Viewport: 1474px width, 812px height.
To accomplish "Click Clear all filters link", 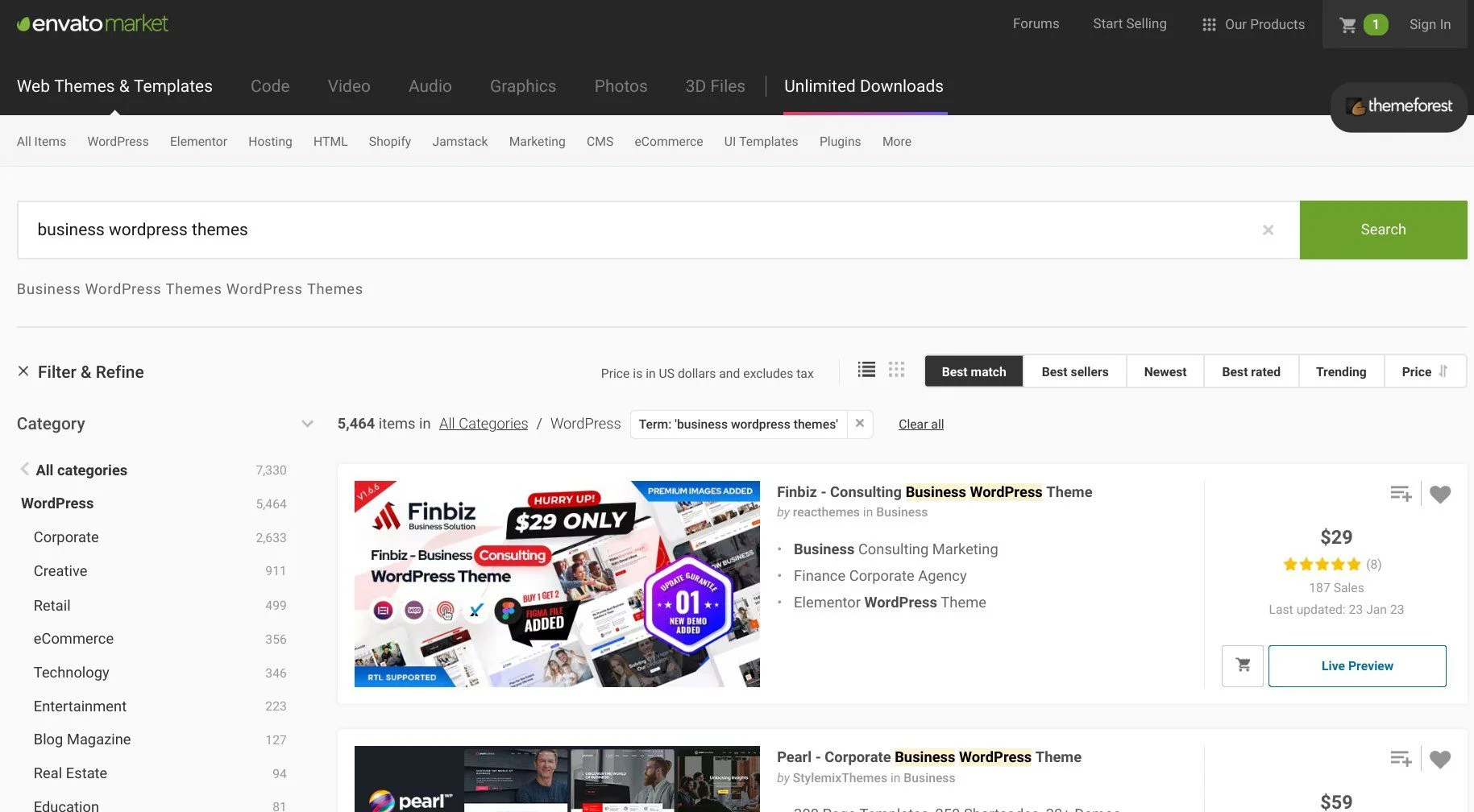I will tap(920, 425).
